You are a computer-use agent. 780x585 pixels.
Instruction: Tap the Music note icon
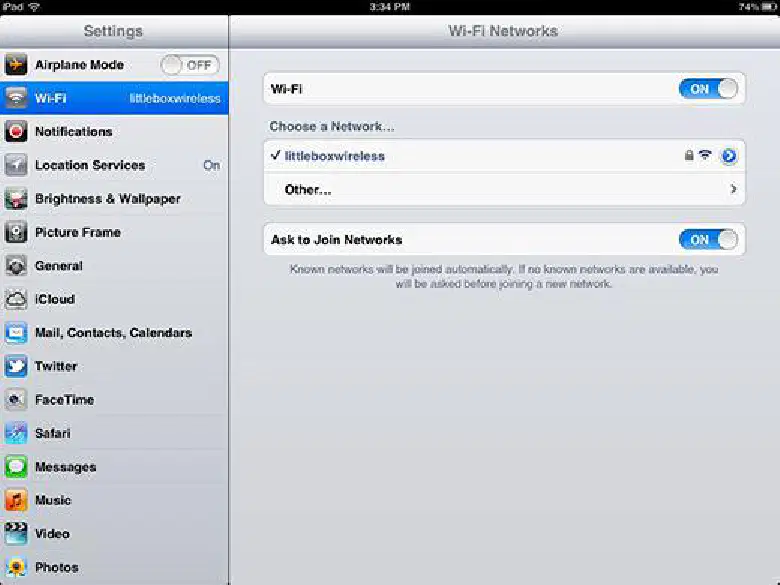click(15, 500)
